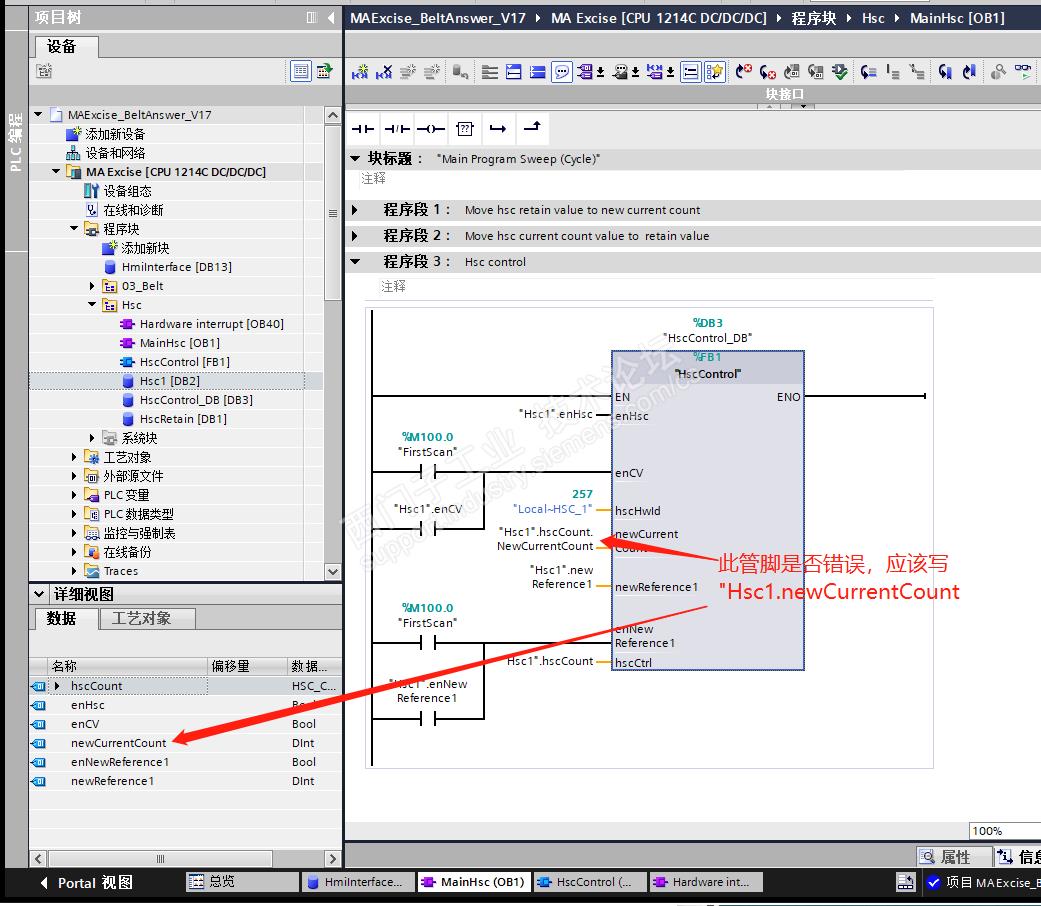
Task: Switch to HscControl editor tab in taskbar
Action: click(589, 882)
